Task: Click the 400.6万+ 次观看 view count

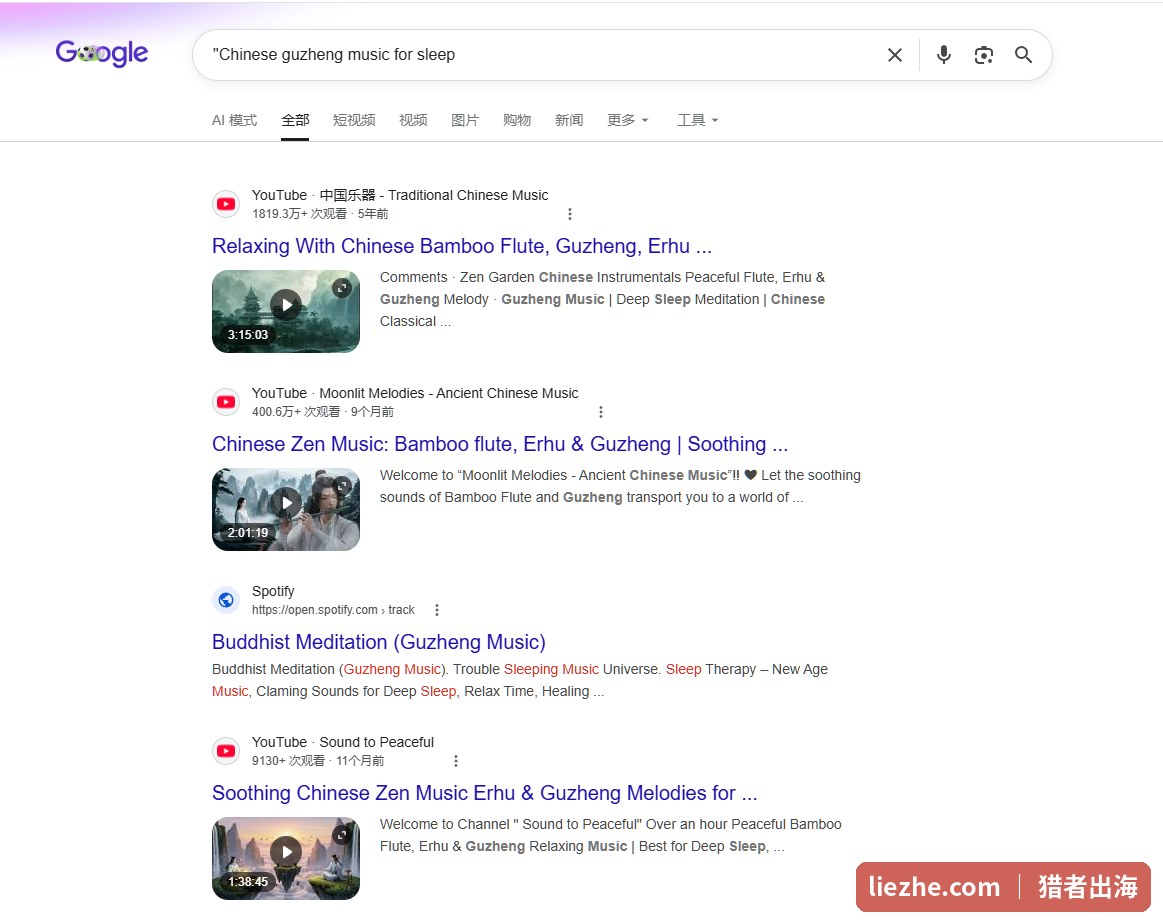Action: click(x=296, y=412)
